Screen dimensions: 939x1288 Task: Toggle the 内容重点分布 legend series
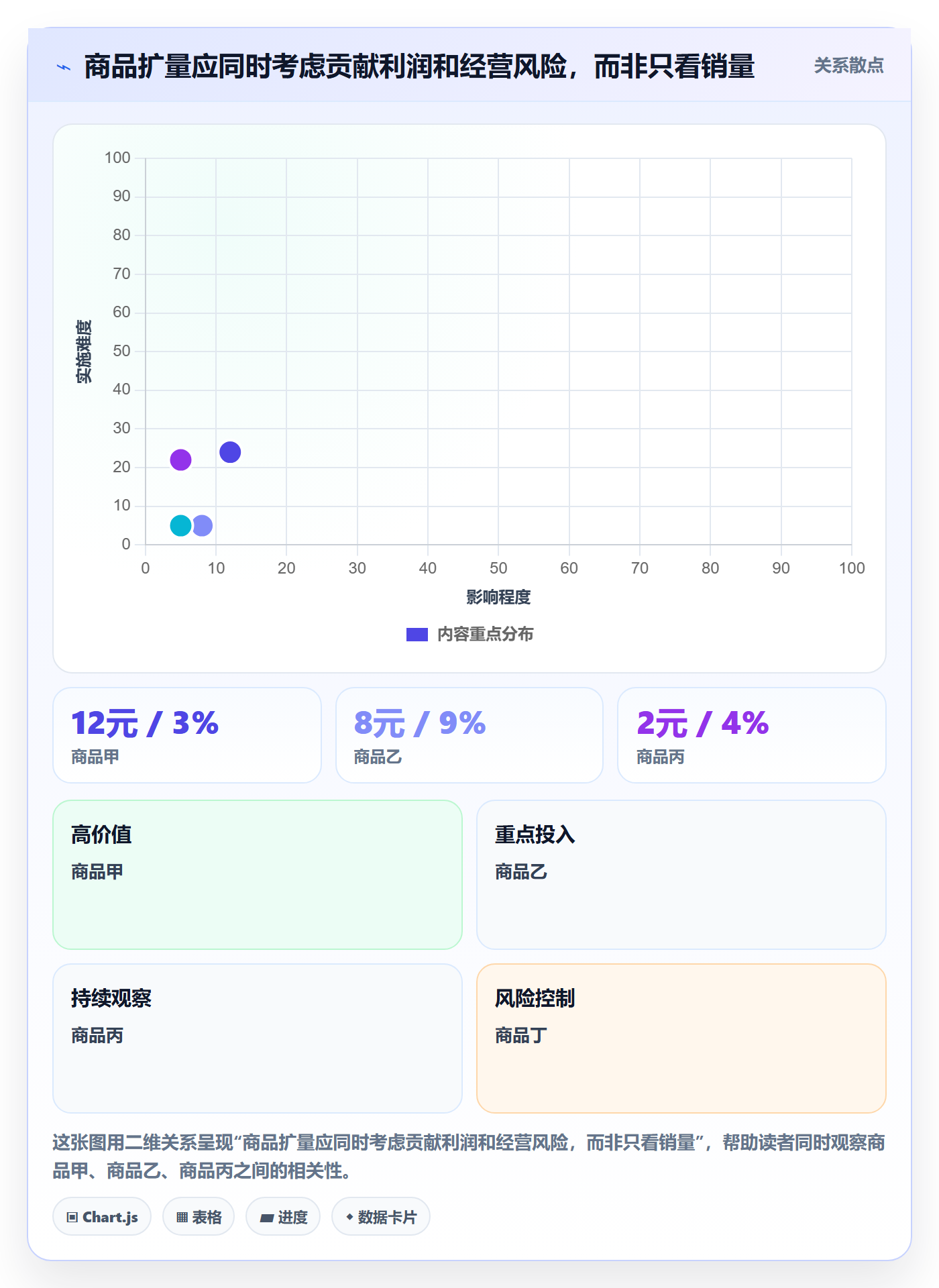(469, 634)
